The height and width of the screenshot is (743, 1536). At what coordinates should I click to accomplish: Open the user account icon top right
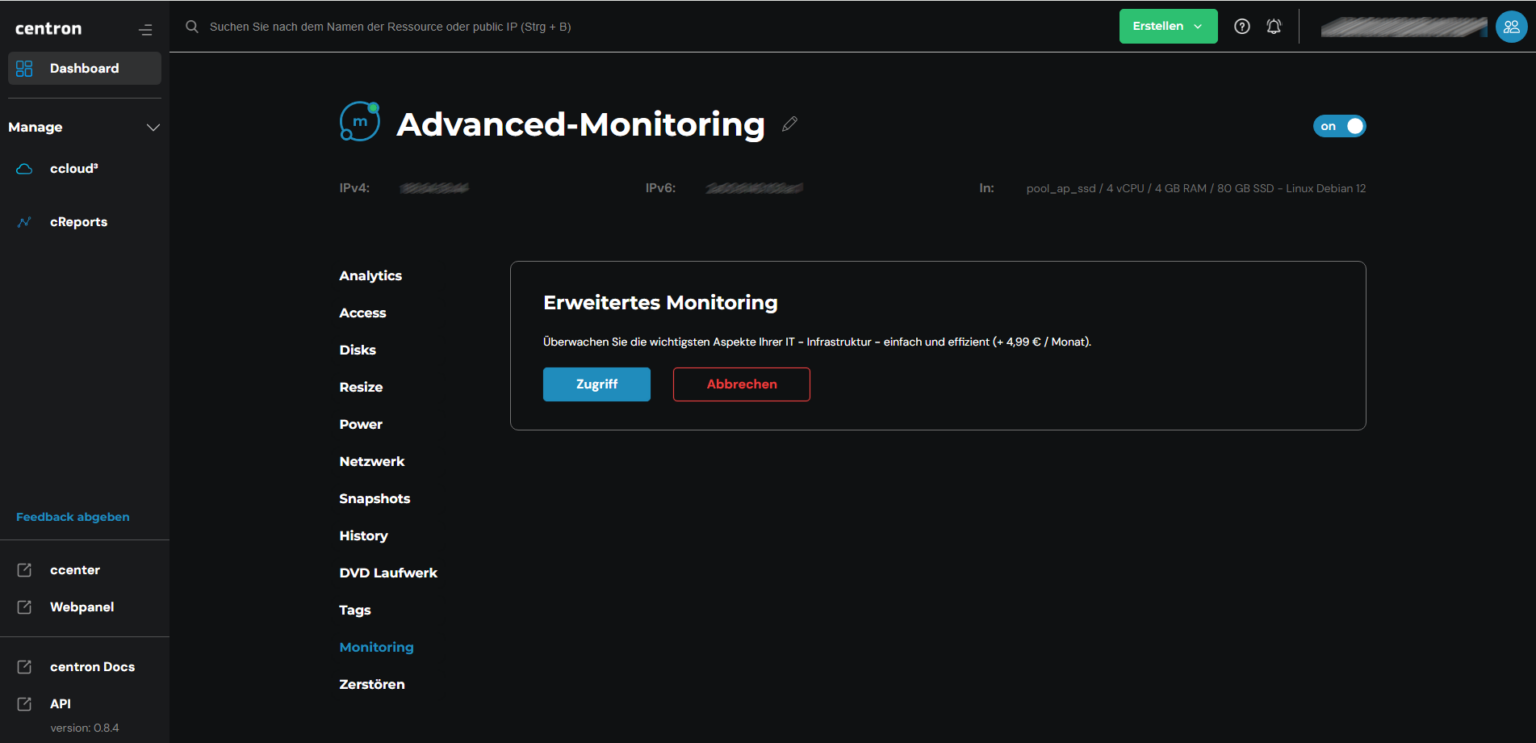tap(1511, 27)
